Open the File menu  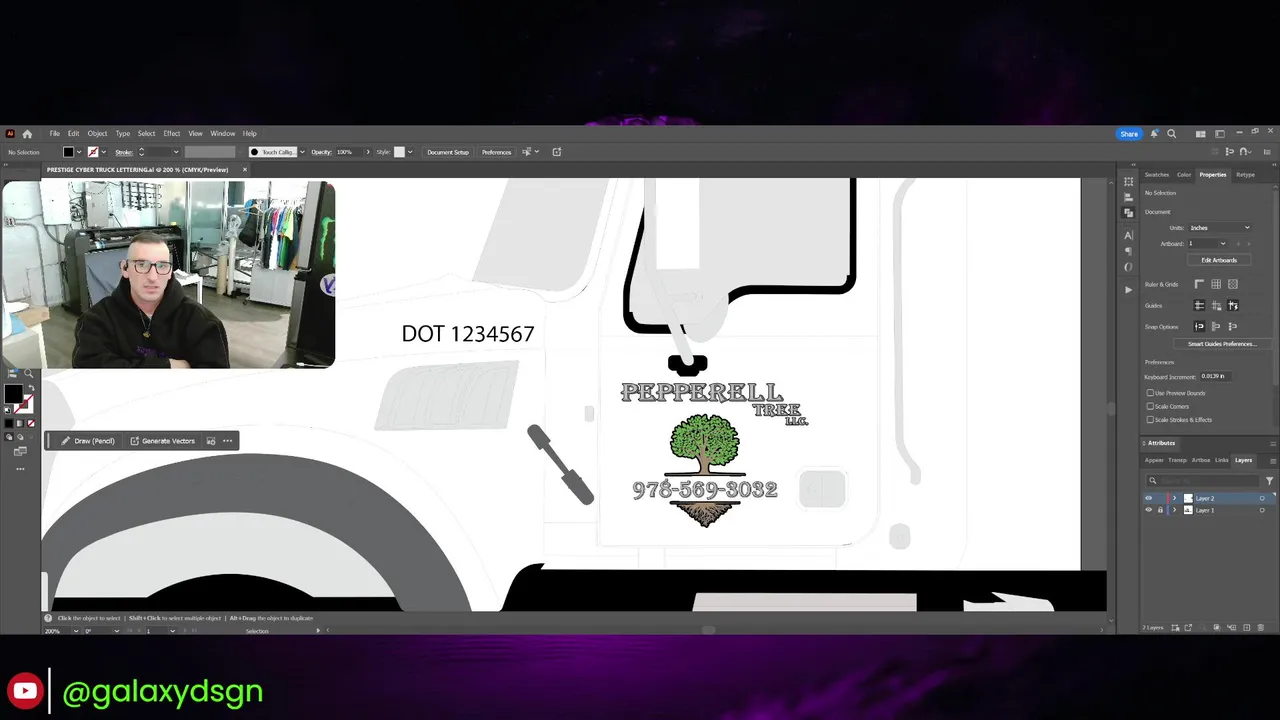[x=55, y=134]
